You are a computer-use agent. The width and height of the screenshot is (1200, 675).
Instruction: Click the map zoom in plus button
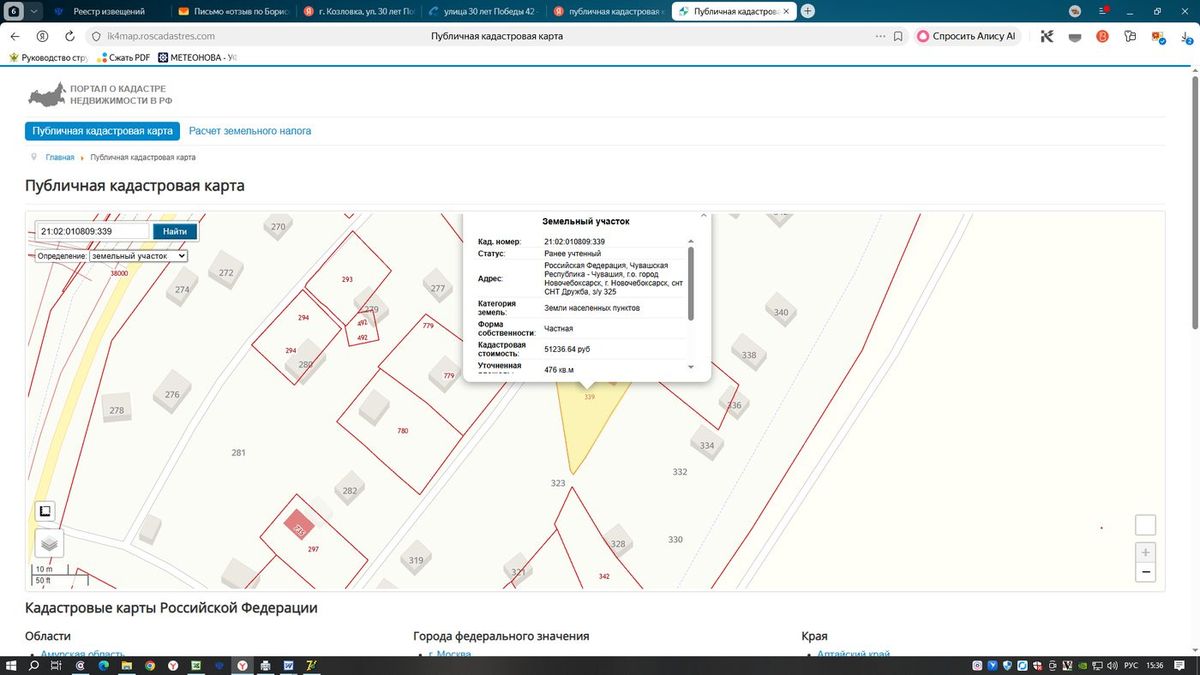click(1146, 552)
